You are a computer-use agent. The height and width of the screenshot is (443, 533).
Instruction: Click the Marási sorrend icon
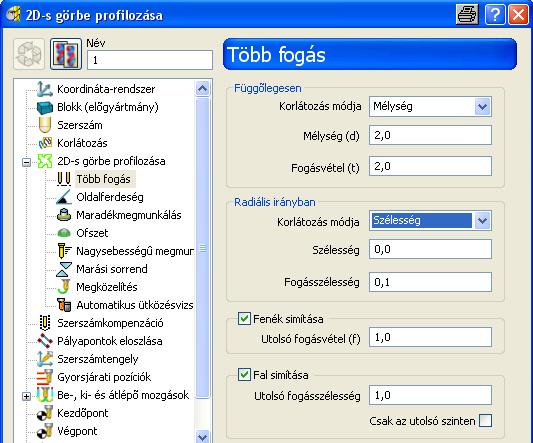tap(64, 269)
